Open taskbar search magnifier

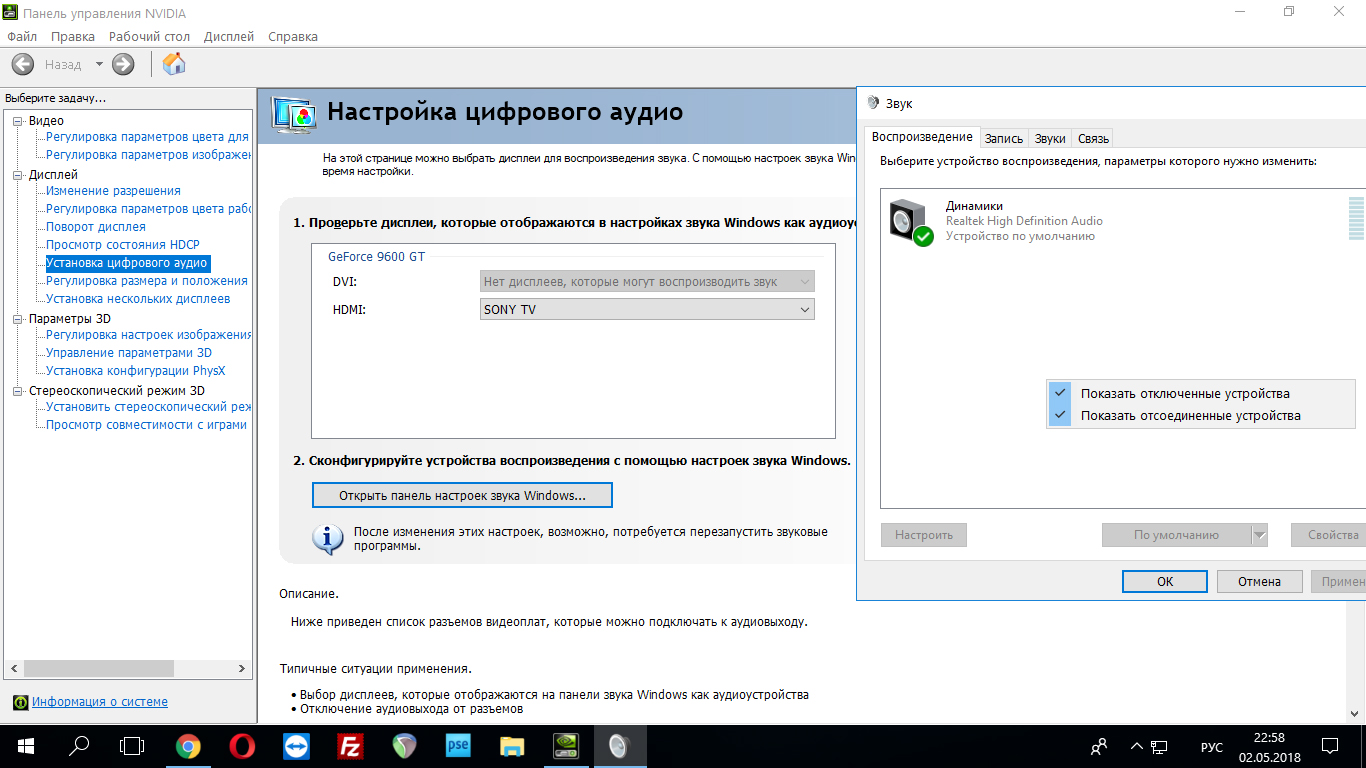[x=79, y=746]
